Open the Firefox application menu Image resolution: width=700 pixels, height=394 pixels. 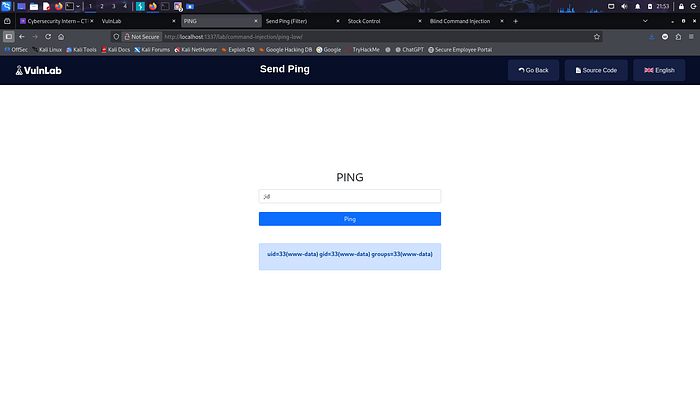tap(691, 37)
